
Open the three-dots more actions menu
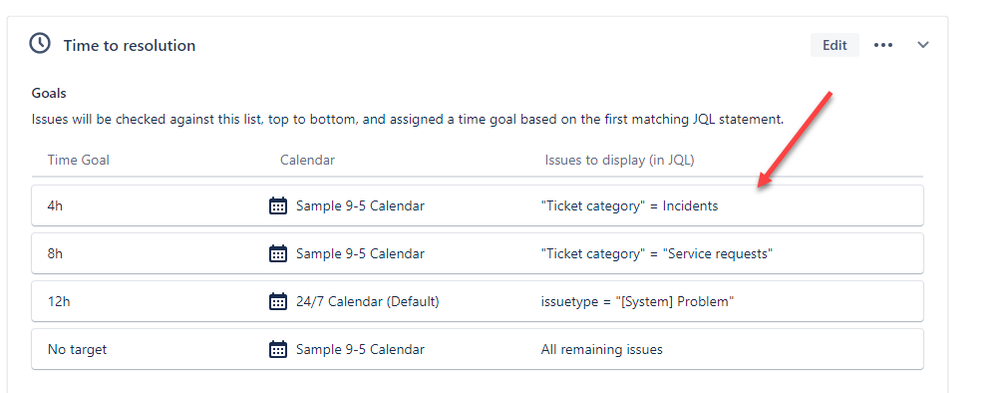click(x=883, y=45)
